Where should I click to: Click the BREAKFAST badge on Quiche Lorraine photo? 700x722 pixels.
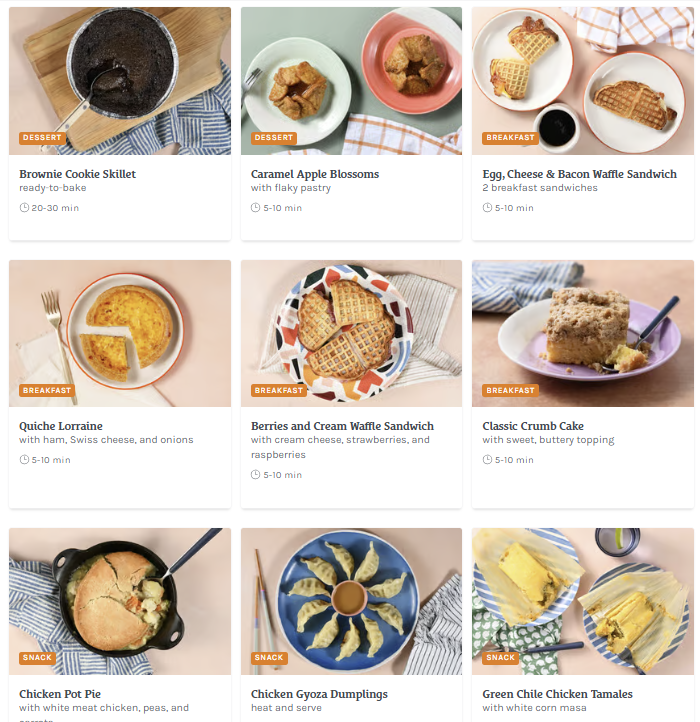(47, 390)
